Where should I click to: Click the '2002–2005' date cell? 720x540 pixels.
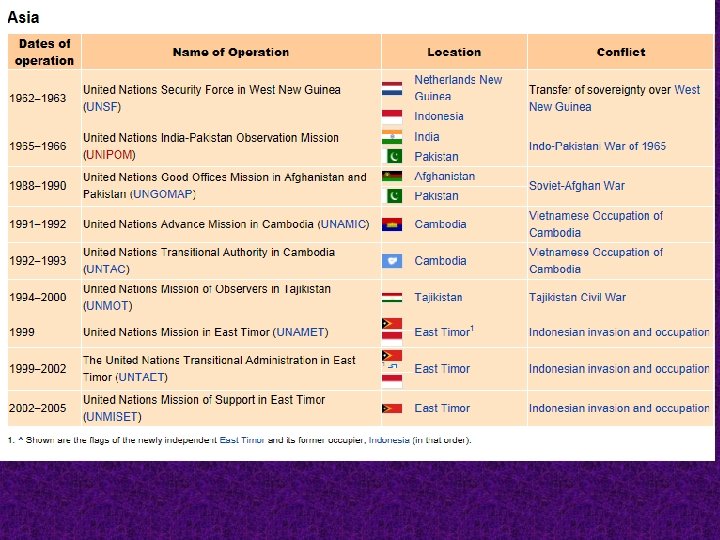click(x=38, y=408)
